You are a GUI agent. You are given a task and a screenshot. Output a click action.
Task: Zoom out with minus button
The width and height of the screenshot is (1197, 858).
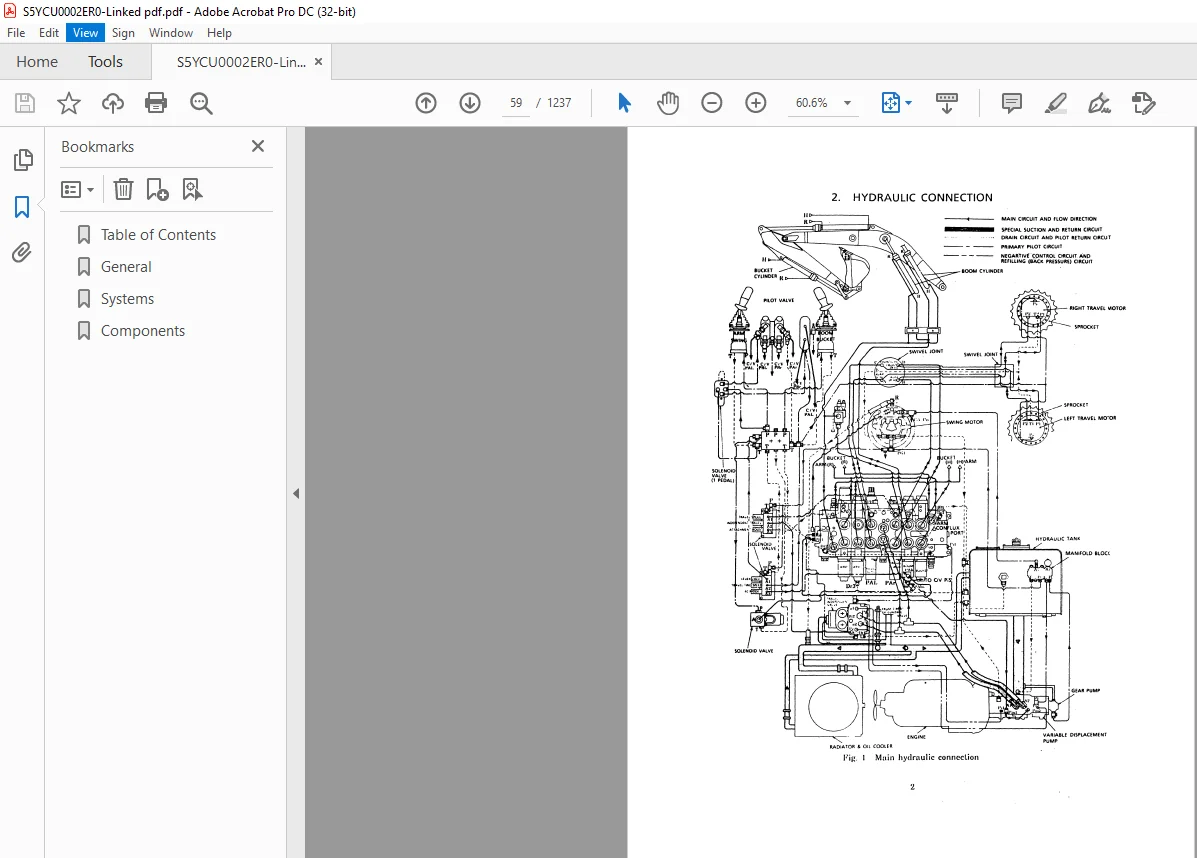[711, 103]
